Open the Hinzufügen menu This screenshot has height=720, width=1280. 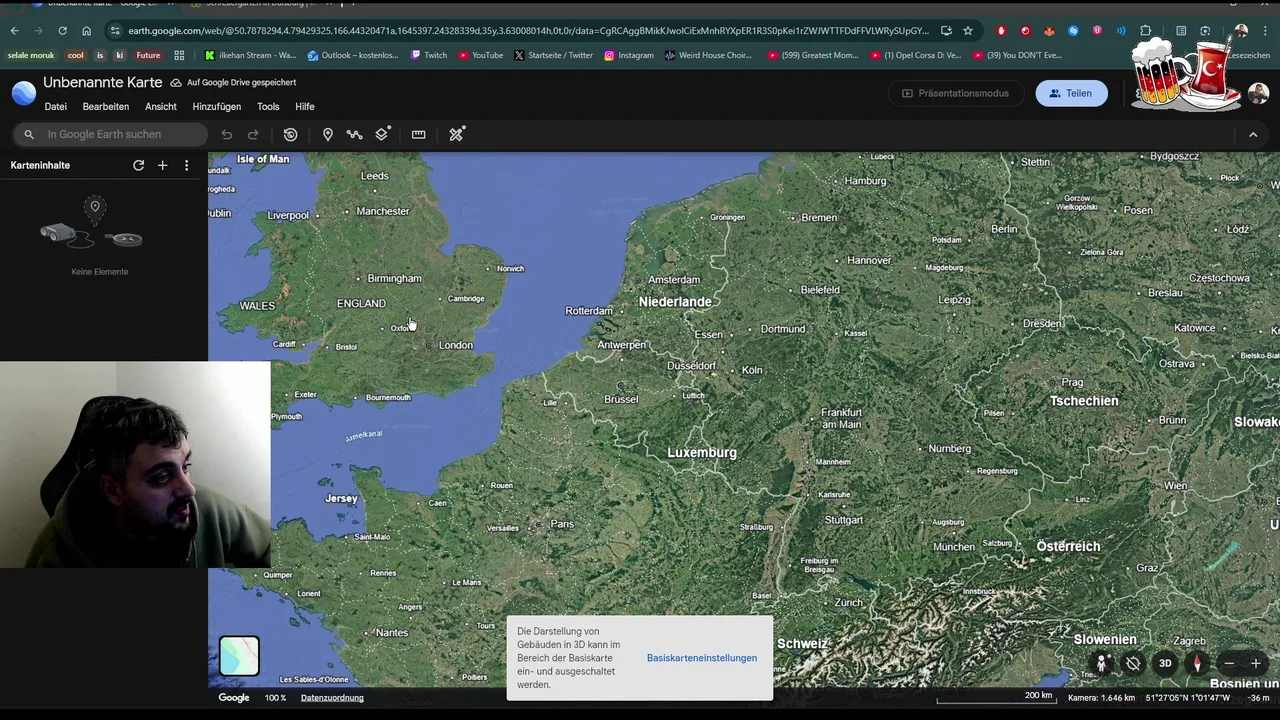(x=217, y=106)
